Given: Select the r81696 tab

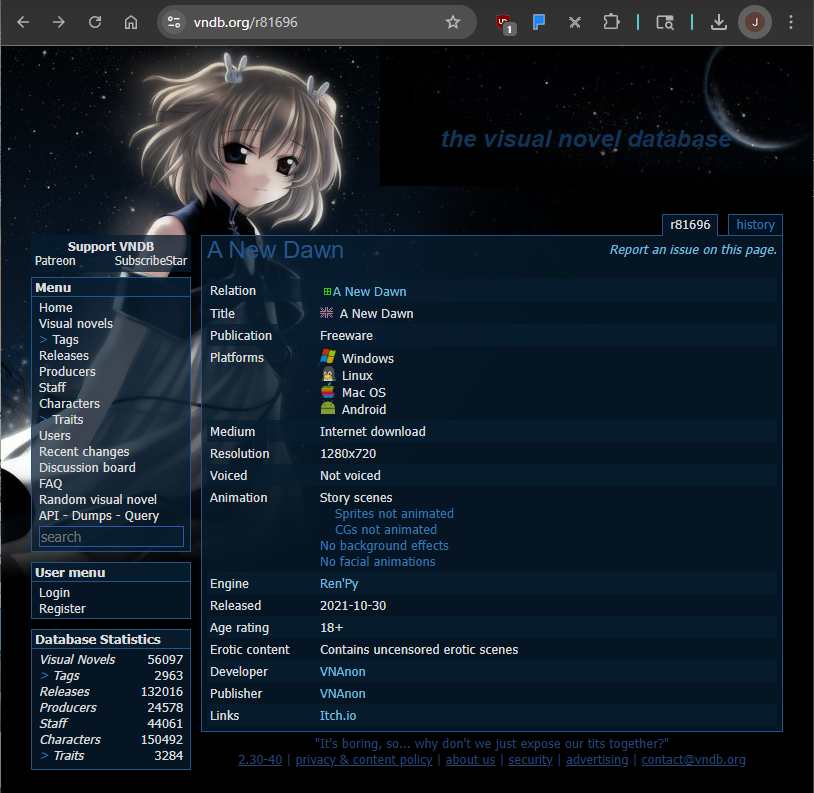Looking at the screenshot, I should pyautogui.click(x=690, y=225).
